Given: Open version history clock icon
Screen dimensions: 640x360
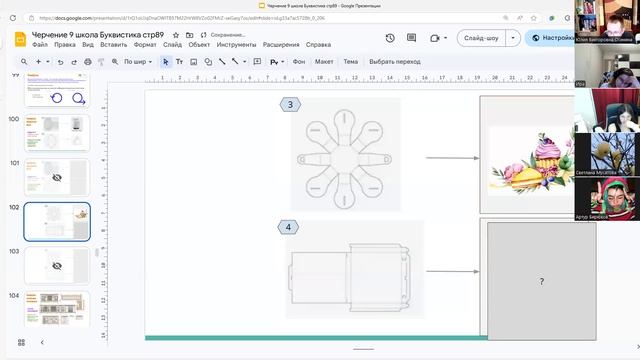Looking at the screenshot, I should pyautogui.click(x=390, y=38).
